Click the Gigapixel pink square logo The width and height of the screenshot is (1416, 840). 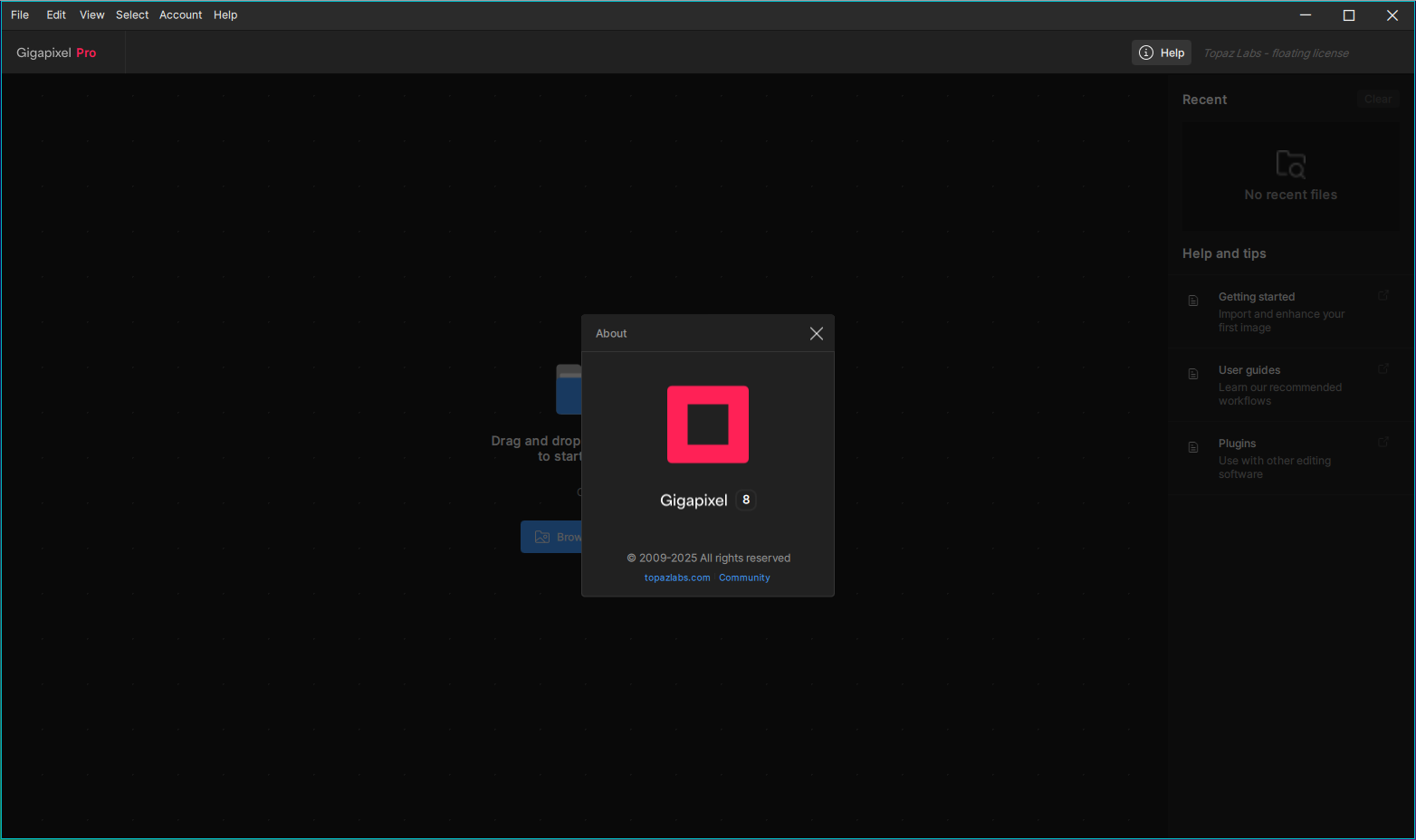tap(708, 425)
